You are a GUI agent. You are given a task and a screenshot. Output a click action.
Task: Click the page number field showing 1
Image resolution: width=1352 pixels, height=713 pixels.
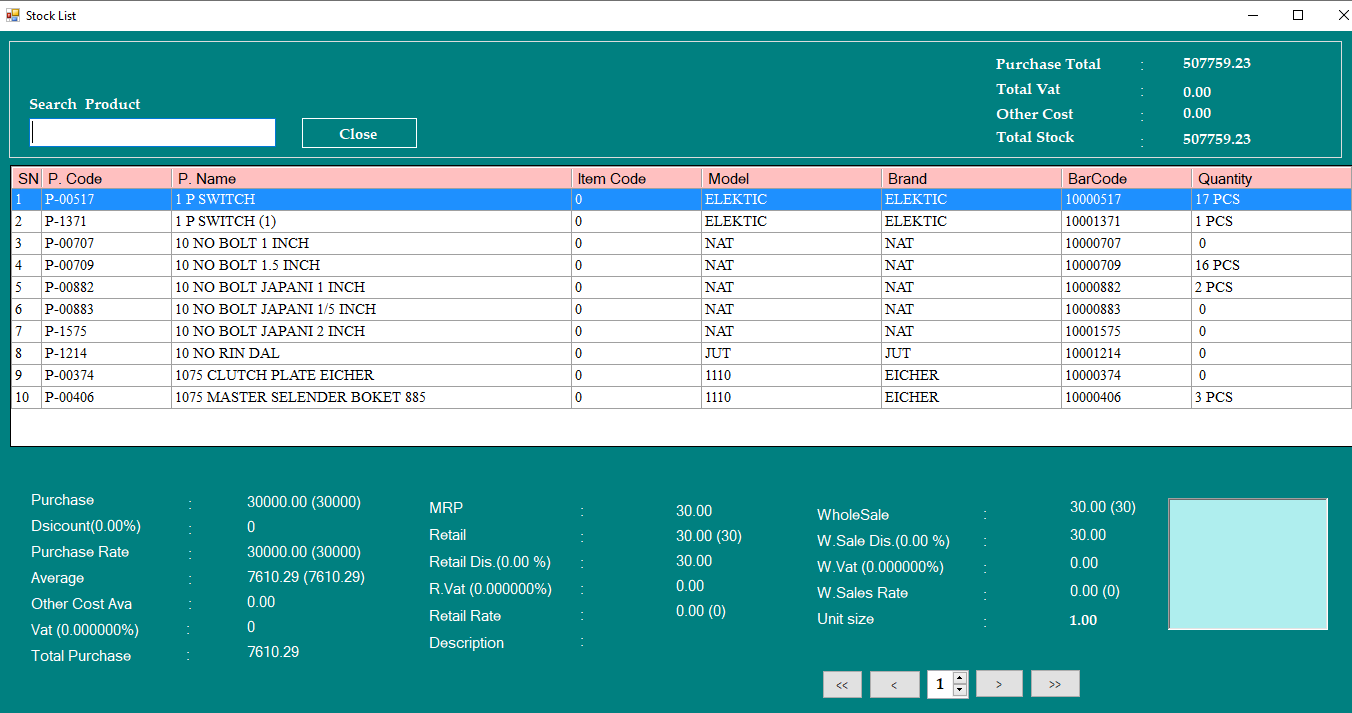coord(940,684)
